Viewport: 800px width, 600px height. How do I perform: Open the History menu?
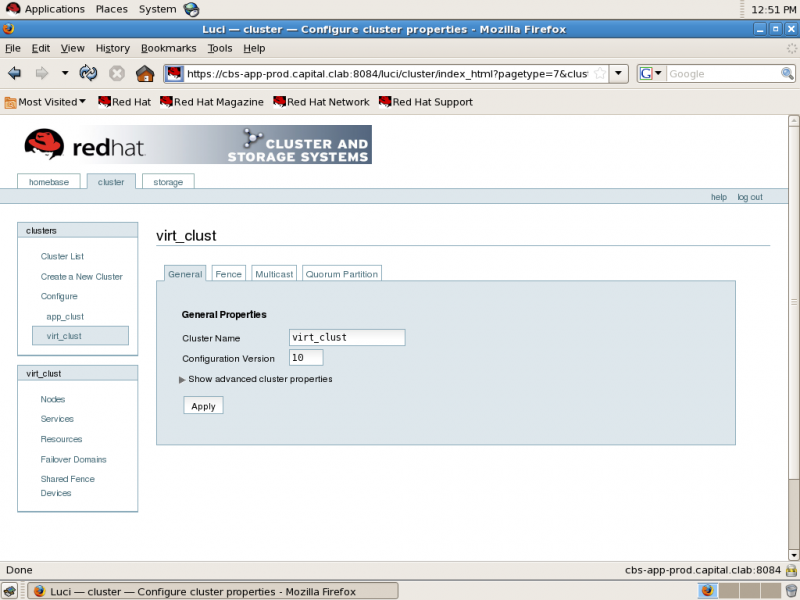[x=113, y=48]
